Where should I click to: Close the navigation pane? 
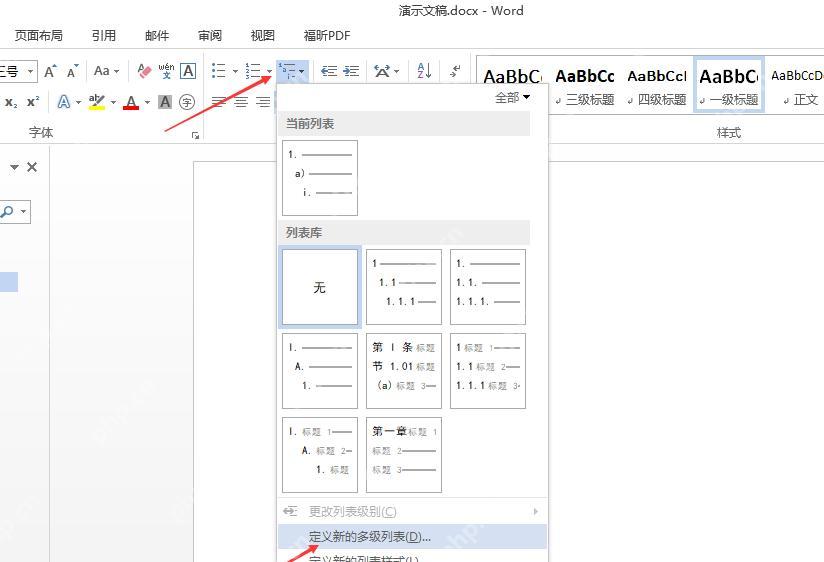[x=32, y=167]
